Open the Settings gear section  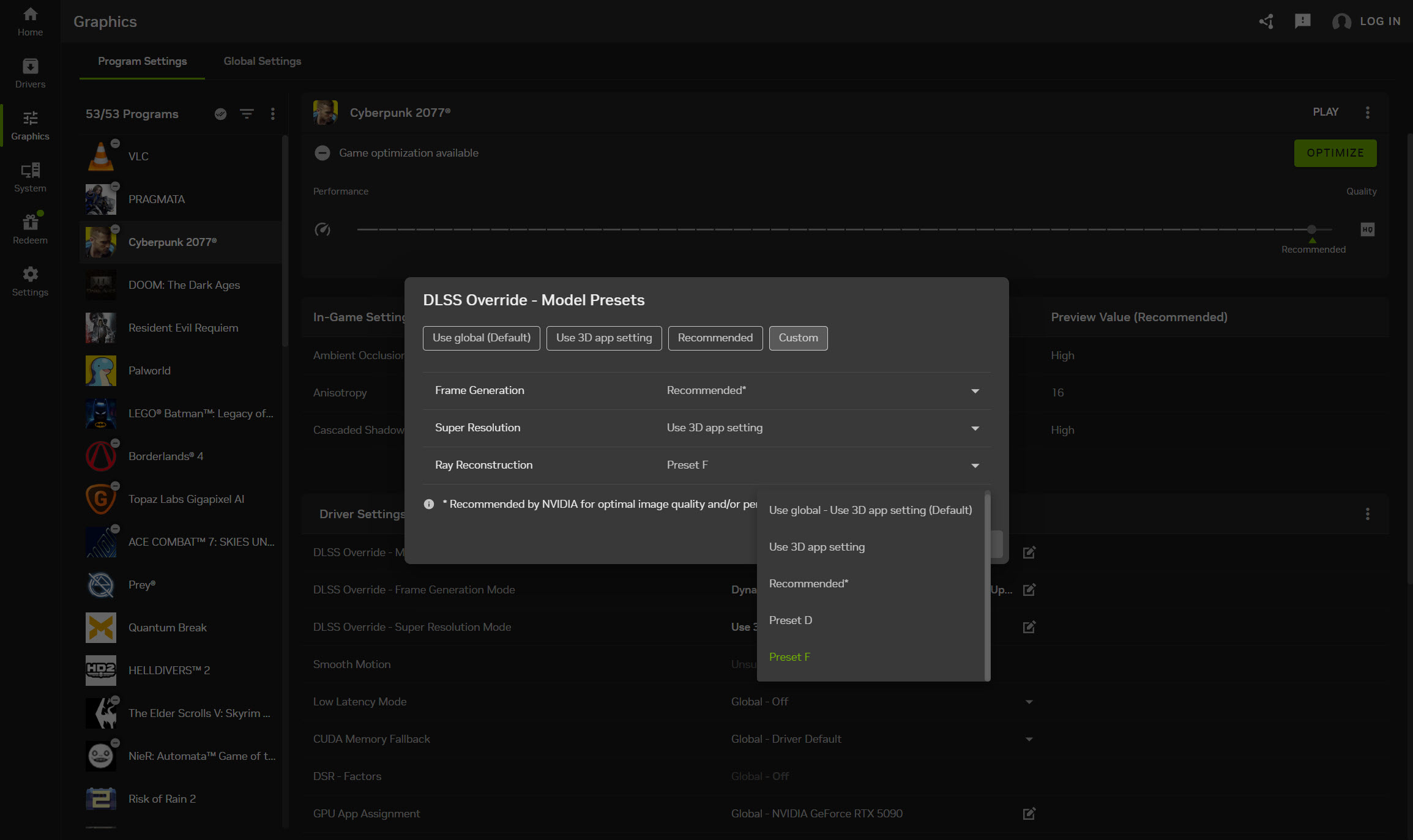pos(30,282)
